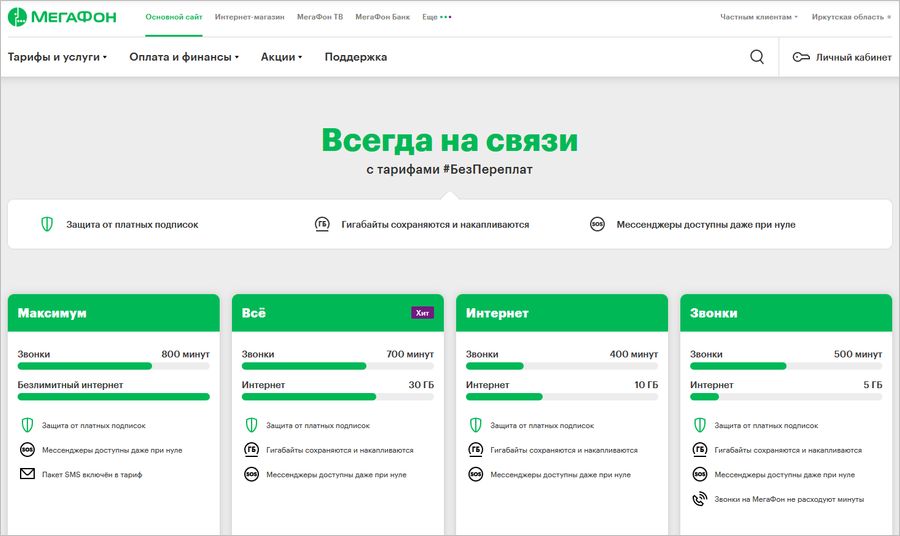Click ГБ icon in the Интернет card
The height and width of the screenshot is (536, 900).
tap(475, 450)
